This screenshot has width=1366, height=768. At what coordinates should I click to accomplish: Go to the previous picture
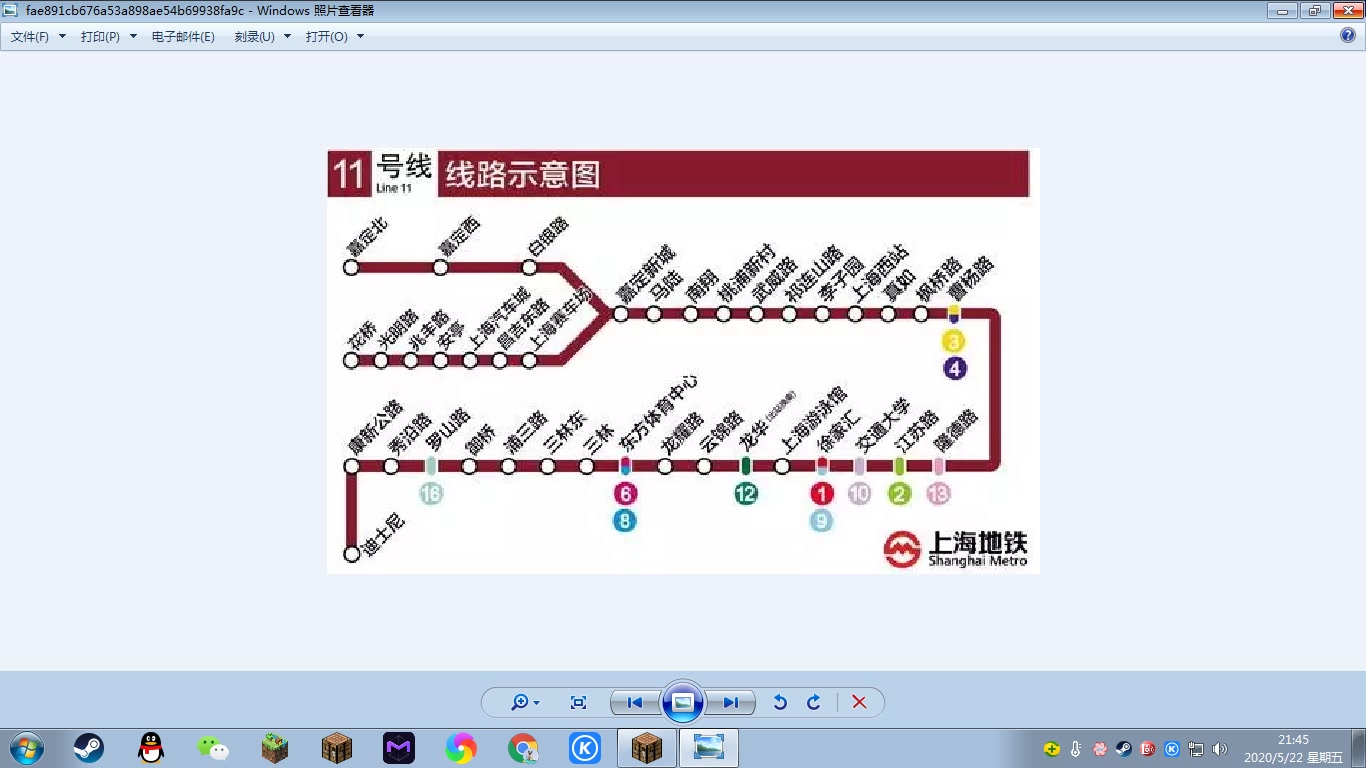click(x=635, y=703)
